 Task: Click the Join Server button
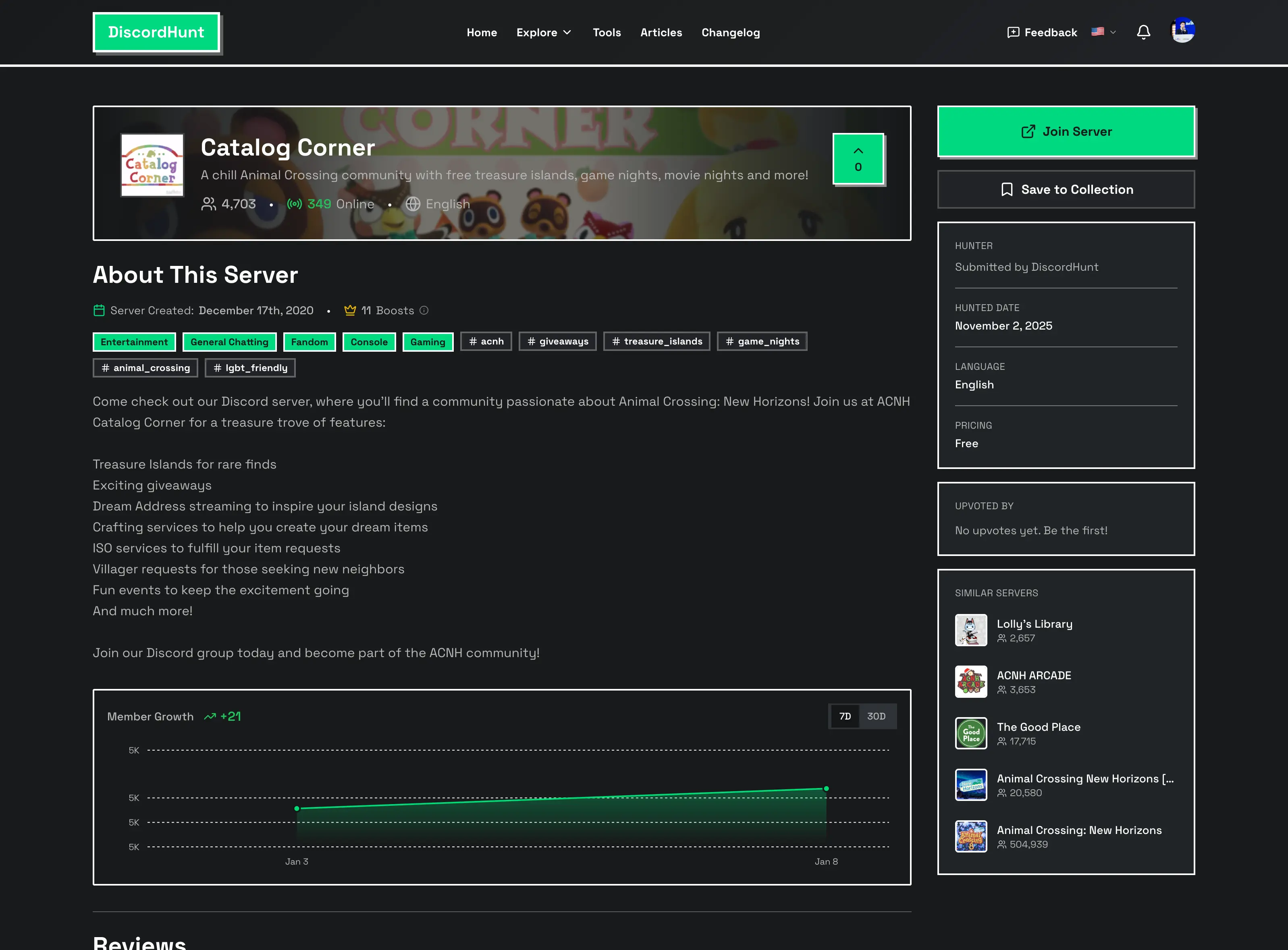[x=1066, y=131]
